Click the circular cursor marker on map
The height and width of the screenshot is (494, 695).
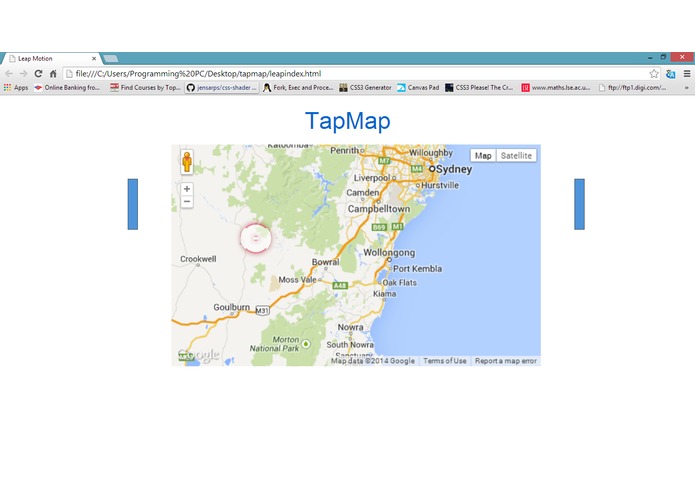point(256,238)
